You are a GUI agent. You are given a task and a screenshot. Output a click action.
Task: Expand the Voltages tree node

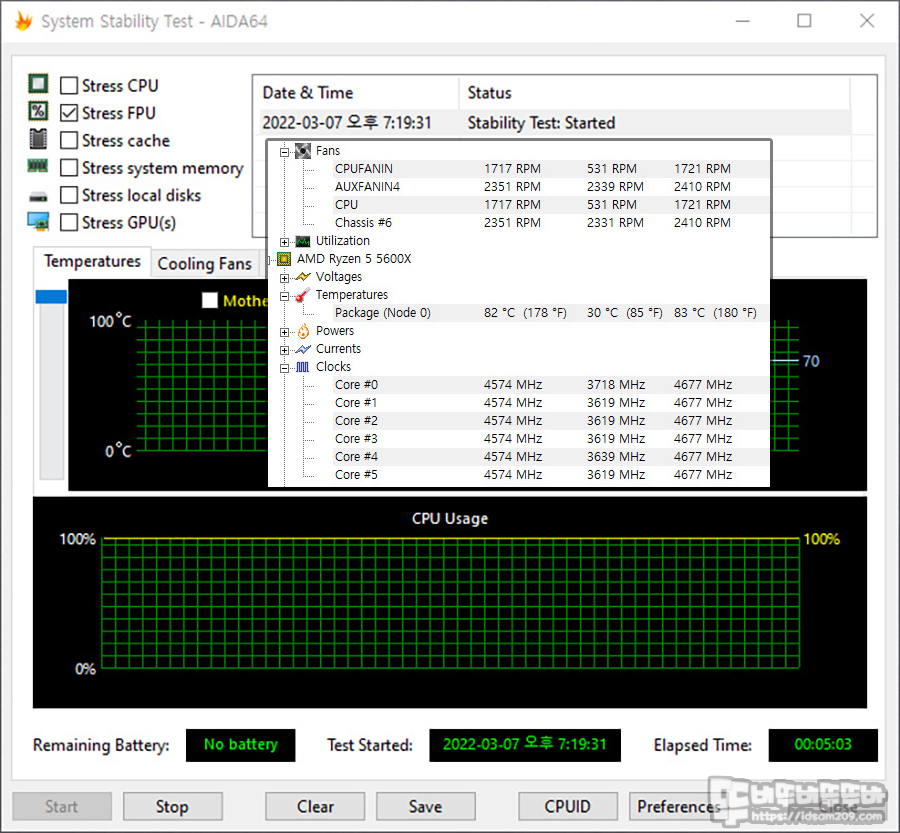coord(284,278)
